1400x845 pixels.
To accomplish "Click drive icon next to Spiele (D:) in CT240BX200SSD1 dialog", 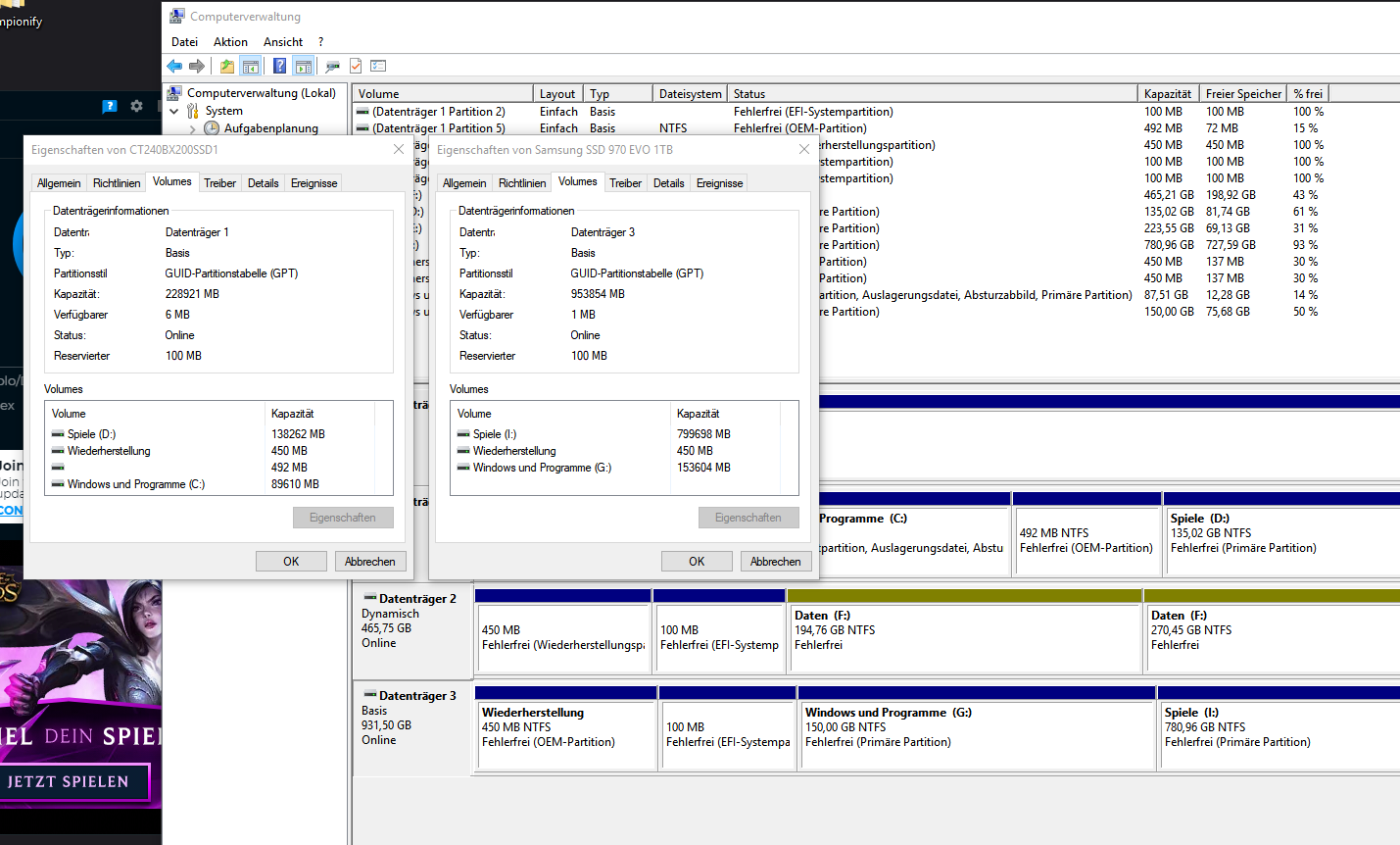I will [x=58, y=433].
